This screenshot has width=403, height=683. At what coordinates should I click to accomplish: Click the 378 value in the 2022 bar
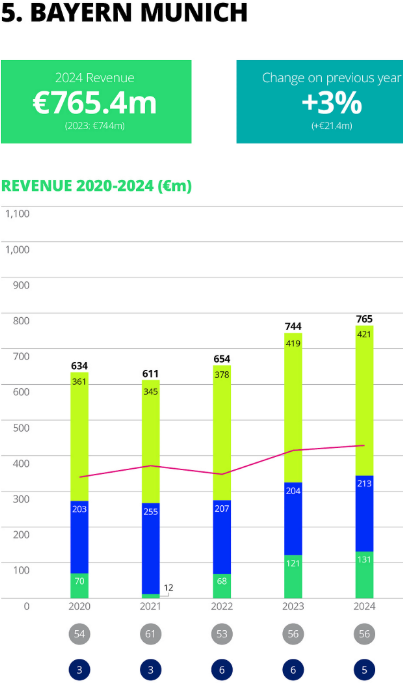click(x=222, y=375)
